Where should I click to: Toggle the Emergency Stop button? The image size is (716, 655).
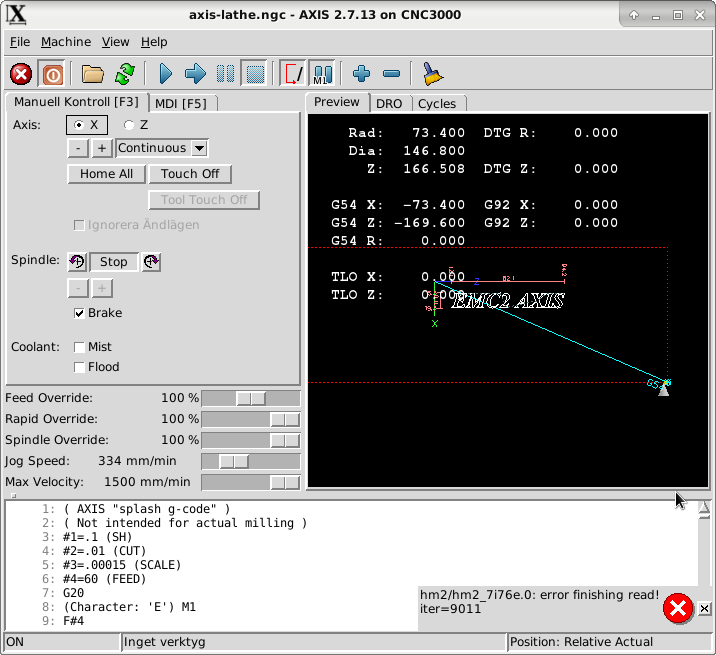(x=21, y=74)
